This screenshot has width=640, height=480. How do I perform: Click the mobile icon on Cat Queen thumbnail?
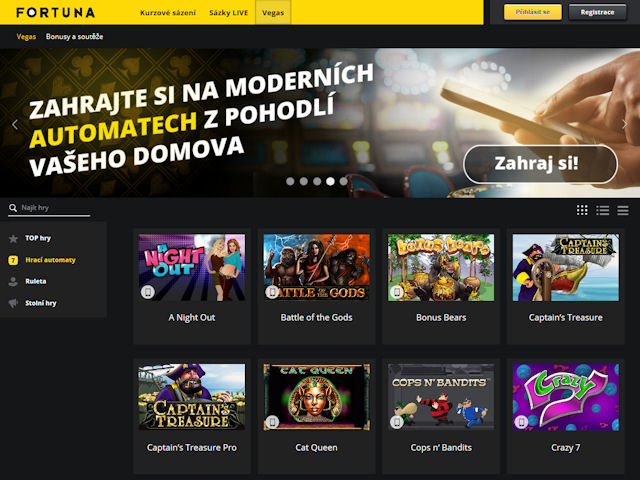tap(272, 422)
